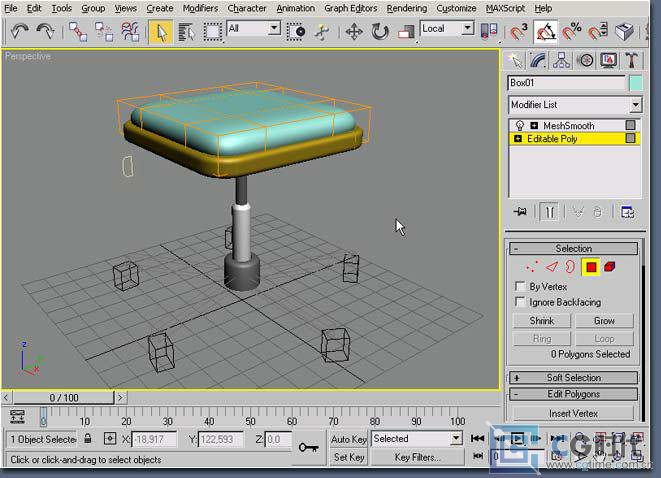Viewport: 661px width, 478px height.
Task: Toggle the Selection Lock padlock icon
Action: [x=88, y=438]
